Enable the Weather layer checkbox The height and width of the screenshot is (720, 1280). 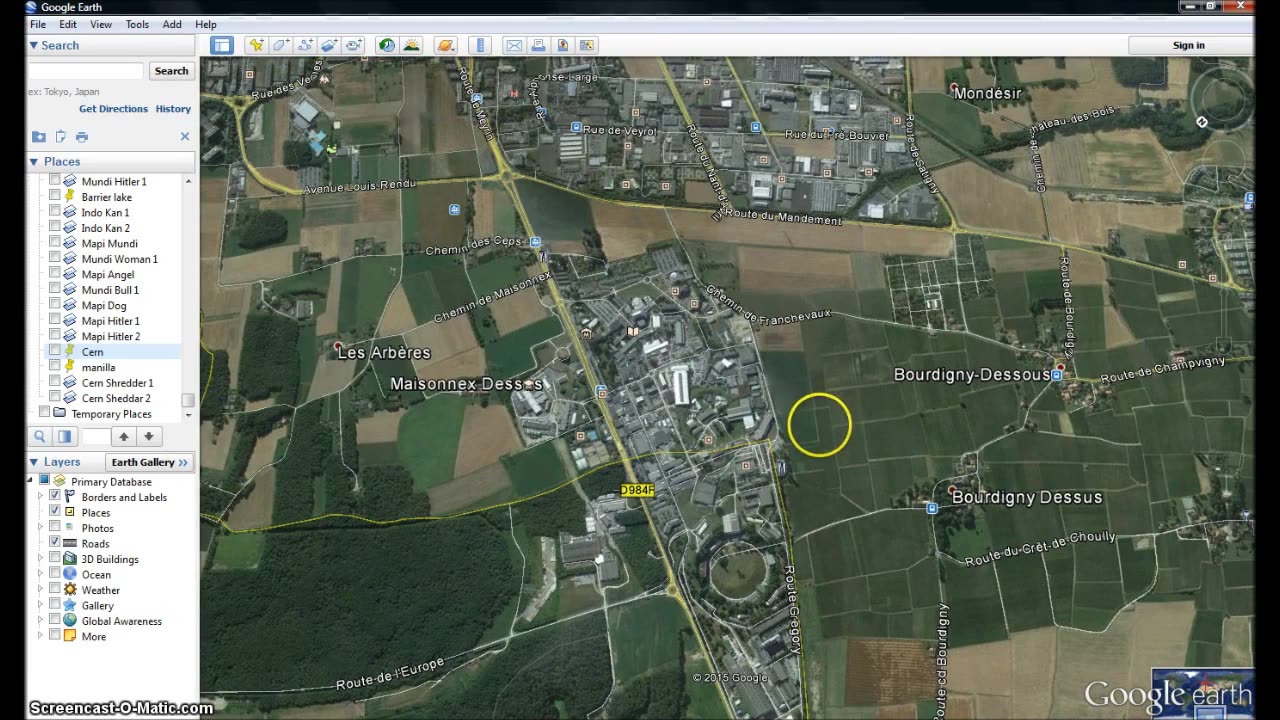[54, 590]
